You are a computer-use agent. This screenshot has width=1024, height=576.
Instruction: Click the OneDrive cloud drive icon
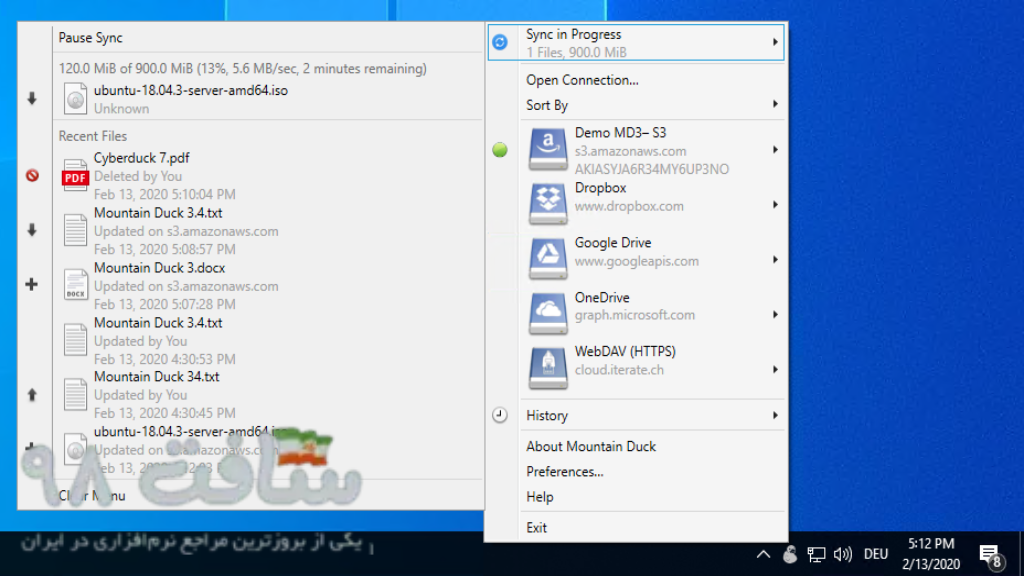(x=548, y=313)
